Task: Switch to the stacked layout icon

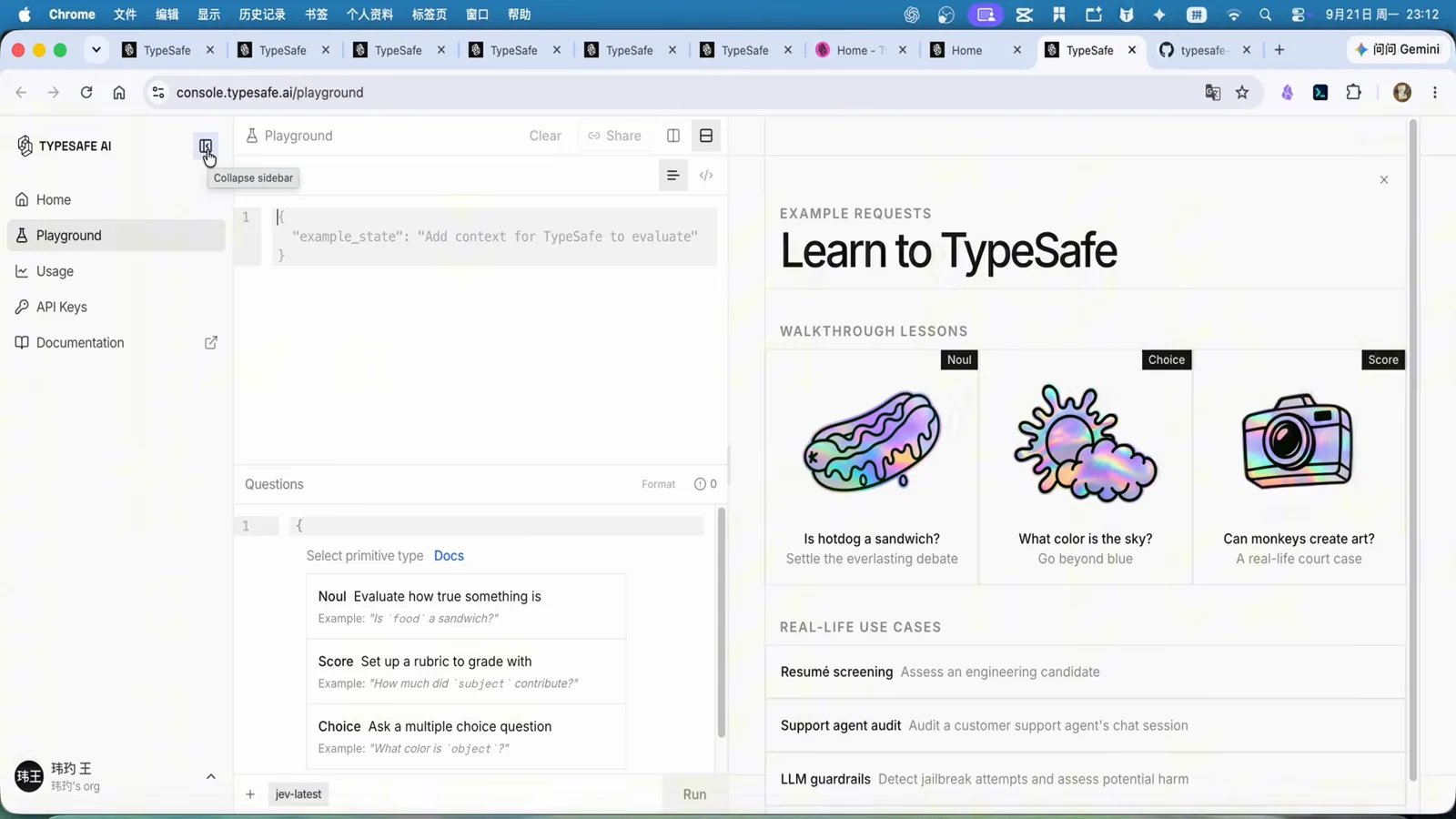Action: pyautogui.click(x=706, y=136)
